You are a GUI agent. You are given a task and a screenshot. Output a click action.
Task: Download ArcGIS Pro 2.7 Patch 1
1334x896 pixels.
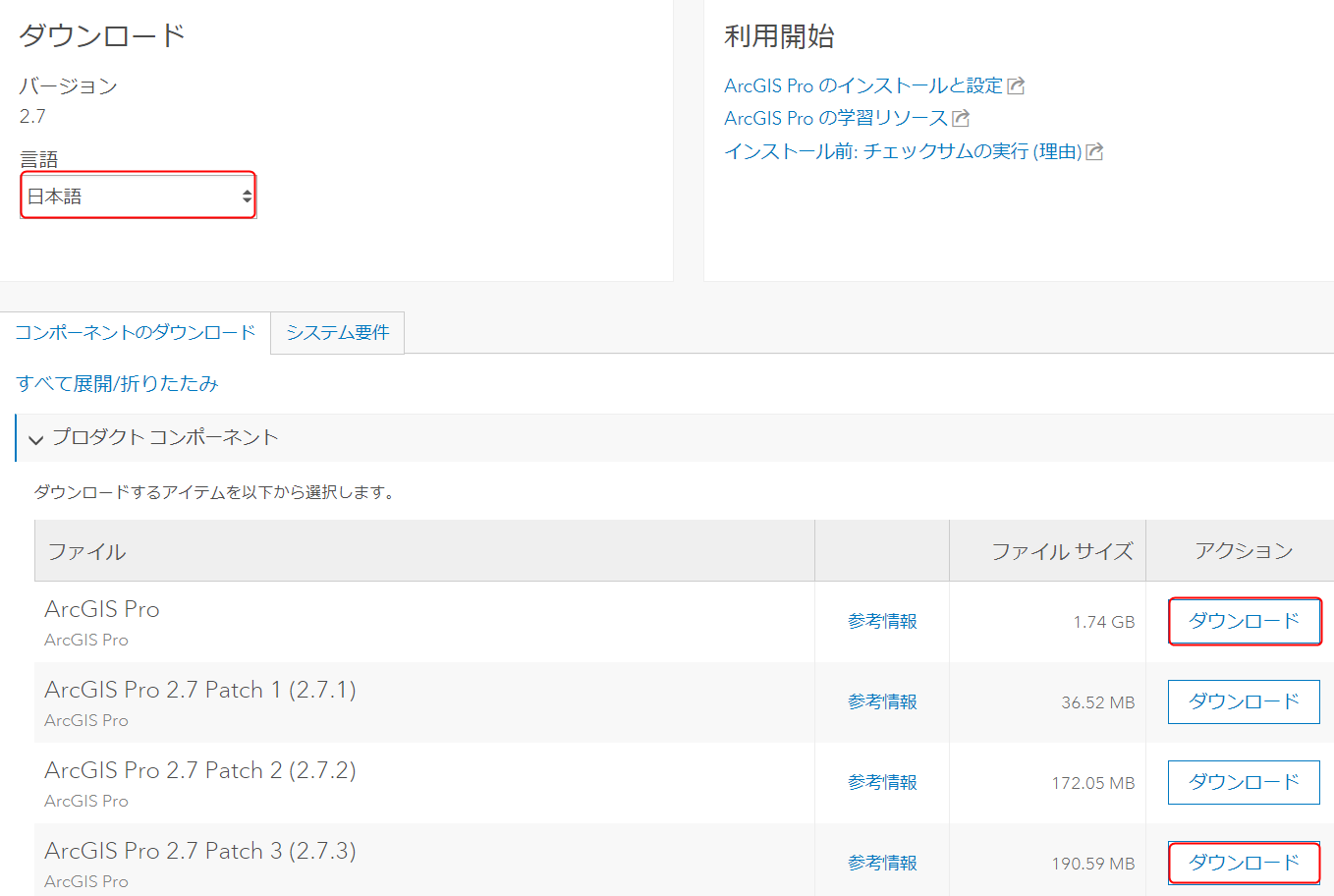[x=1244, y=701]
